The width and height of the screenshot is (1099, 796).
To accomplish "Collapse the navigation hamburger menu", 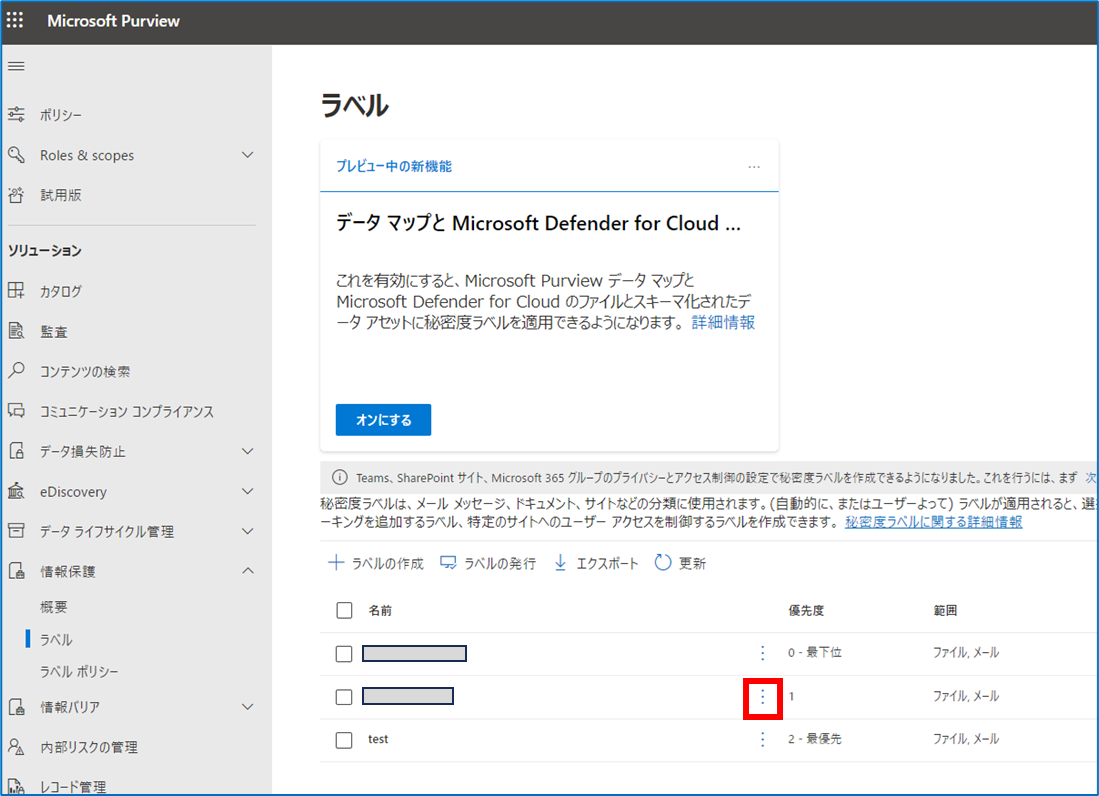I will tap(16, 67).
